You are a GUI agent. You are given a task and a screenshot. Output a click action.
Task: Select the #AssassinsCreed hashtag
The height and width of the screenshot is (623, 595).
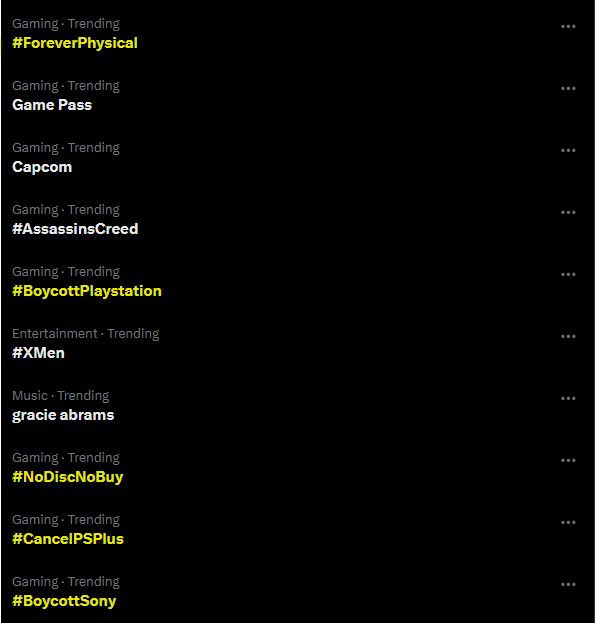75,229
